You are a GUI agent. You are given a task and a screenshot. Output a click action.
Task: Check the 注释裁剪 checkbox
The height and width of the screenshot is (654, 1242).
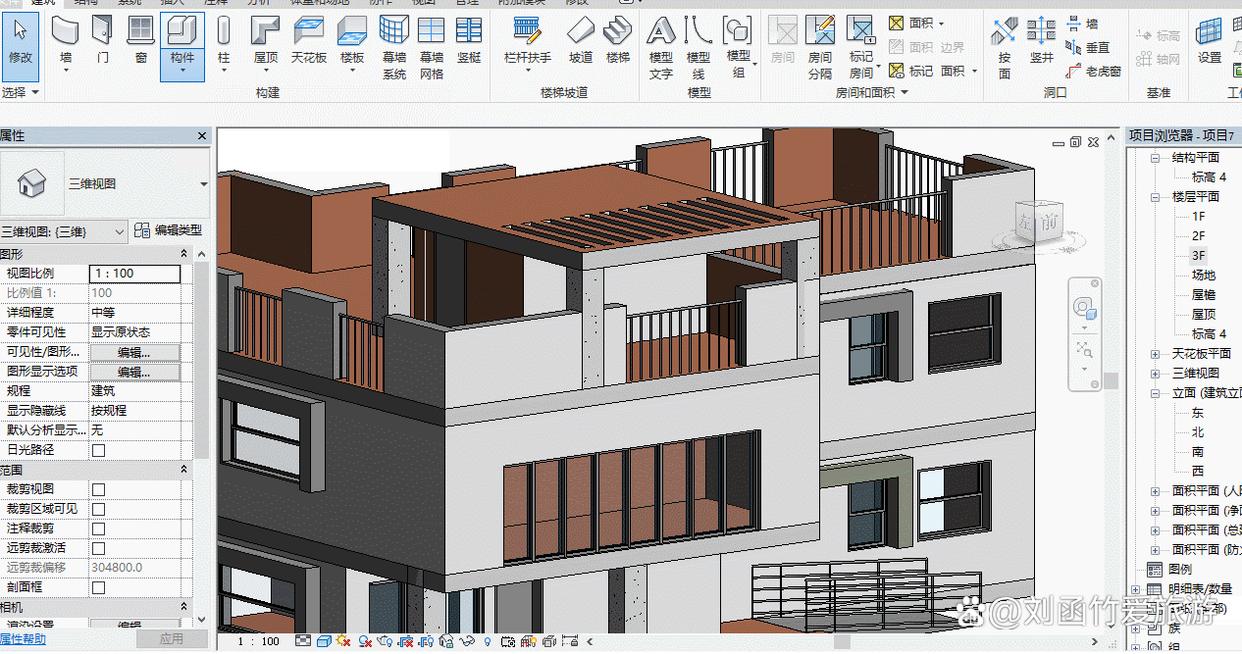click(x=98, y=528)
